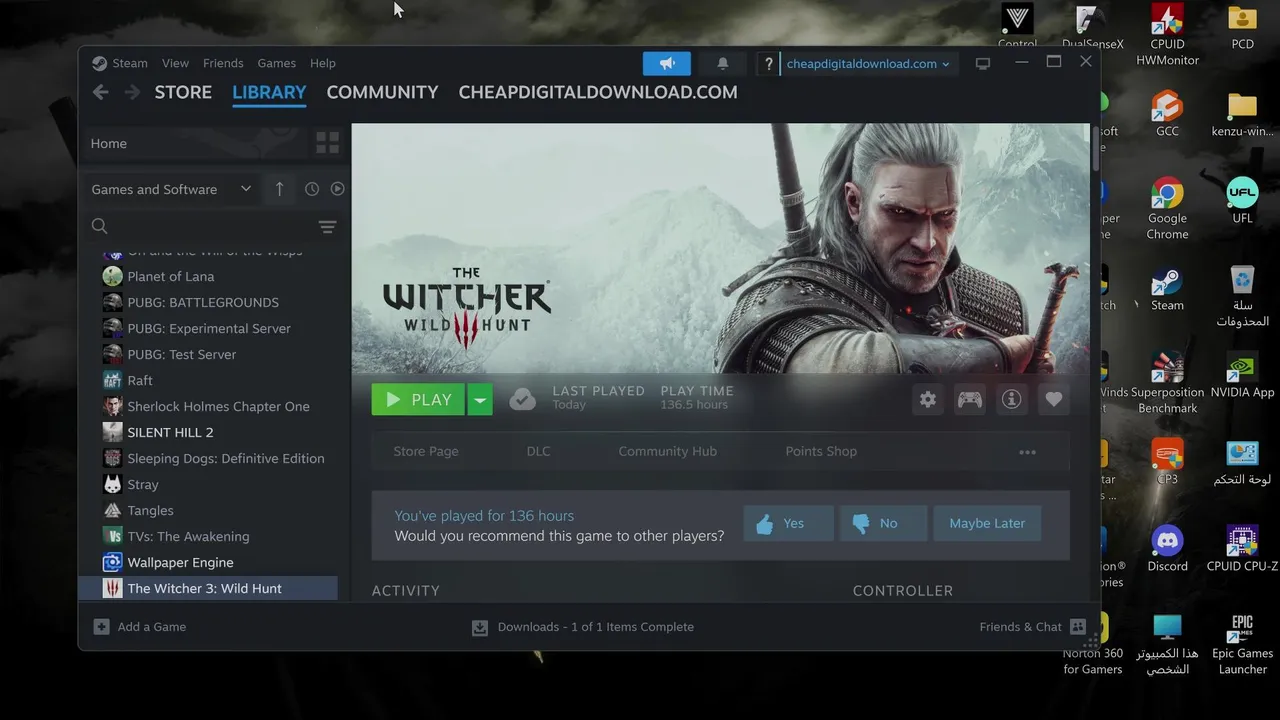Open Friends & Chat icon
The image size is (1280, 720).
click(x=1078, y=627)
